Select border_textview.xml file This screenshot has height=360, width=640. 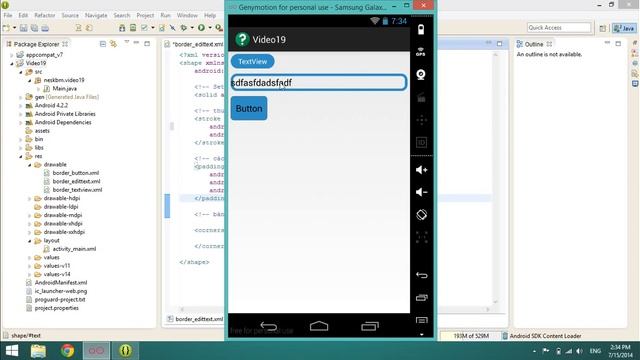pos(77,190)
